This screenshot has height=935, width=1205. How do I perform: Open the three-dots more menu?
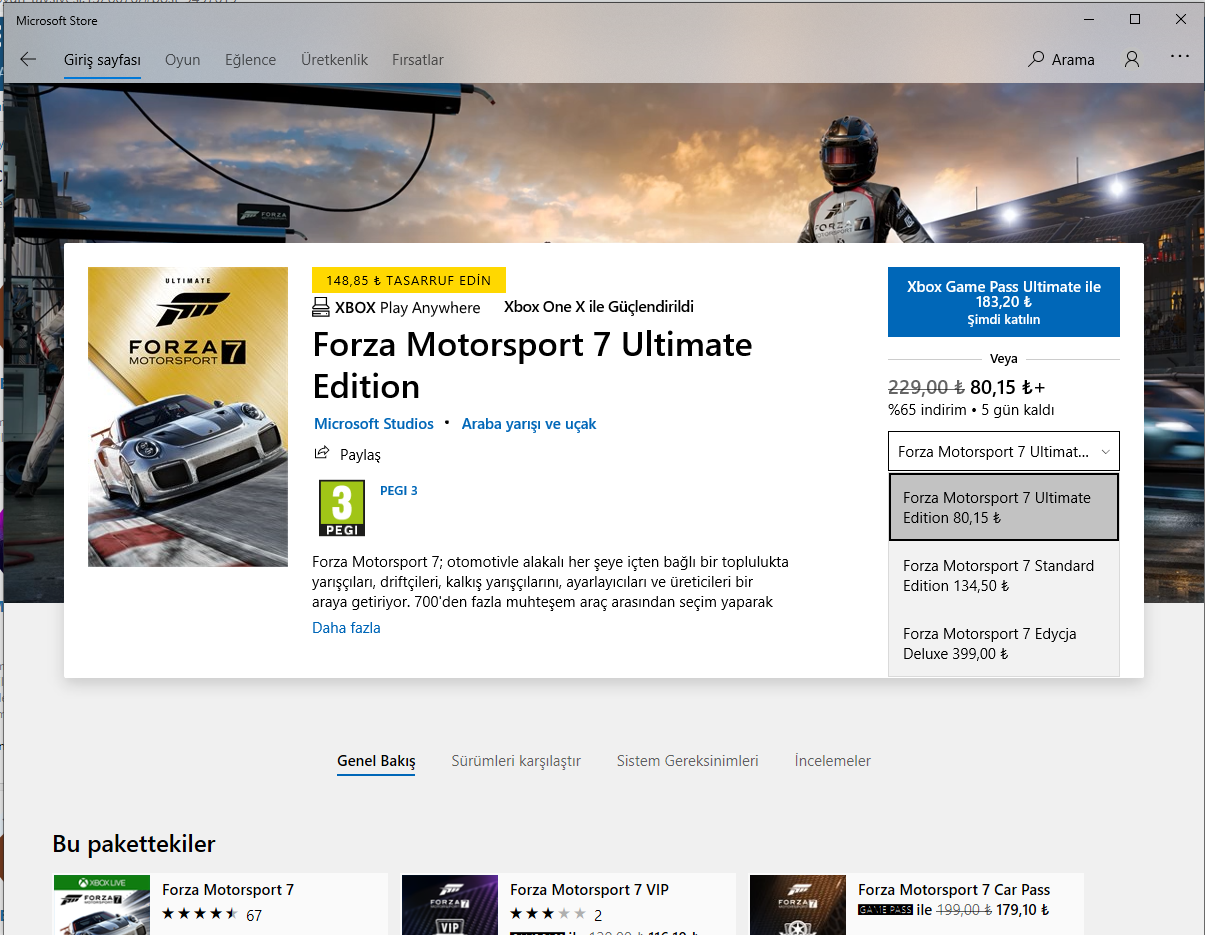pyautogui.click(x=1180, y=58)
